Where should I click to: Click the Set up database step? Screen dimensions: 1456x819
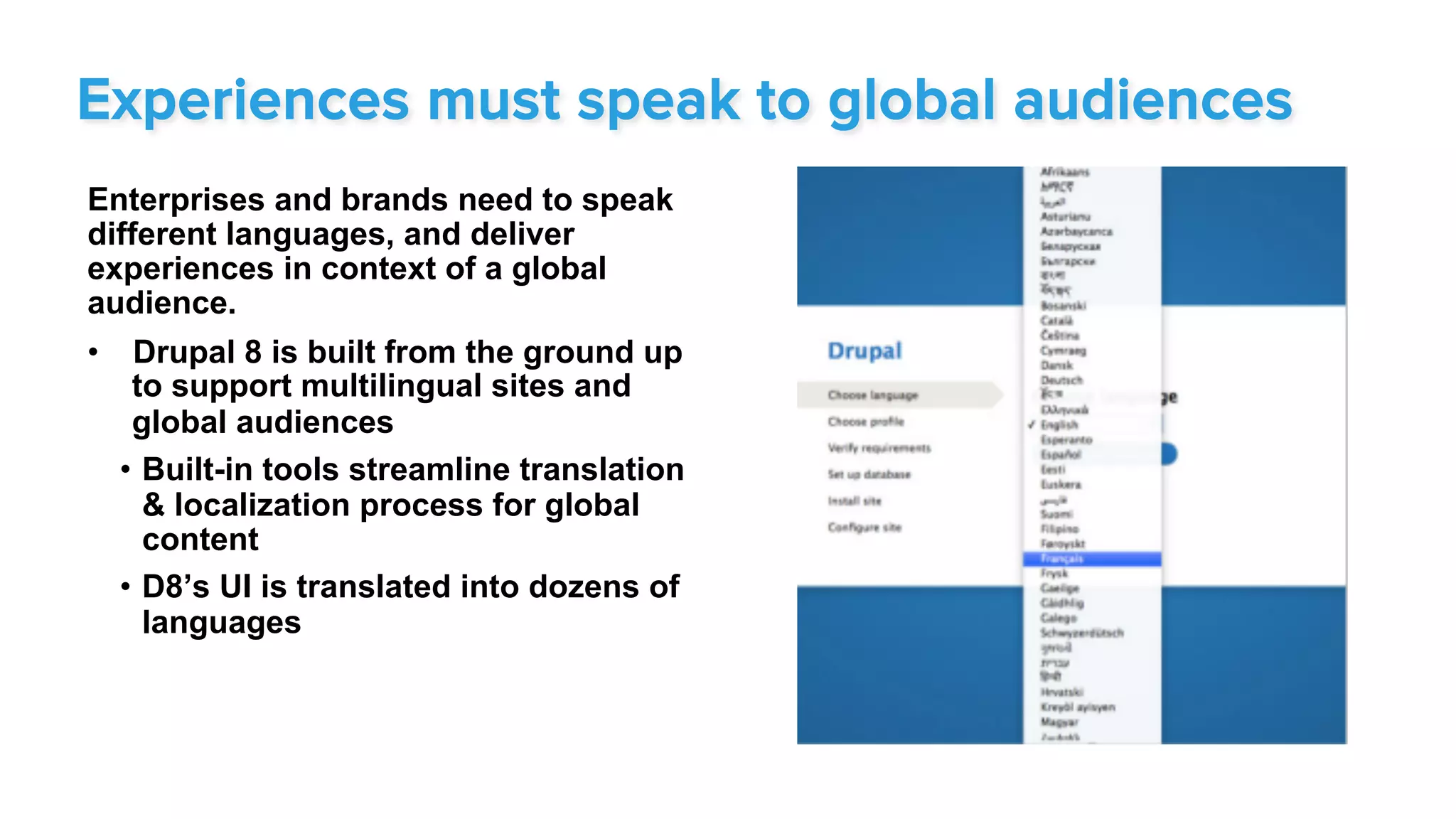(x=869, y=474)
